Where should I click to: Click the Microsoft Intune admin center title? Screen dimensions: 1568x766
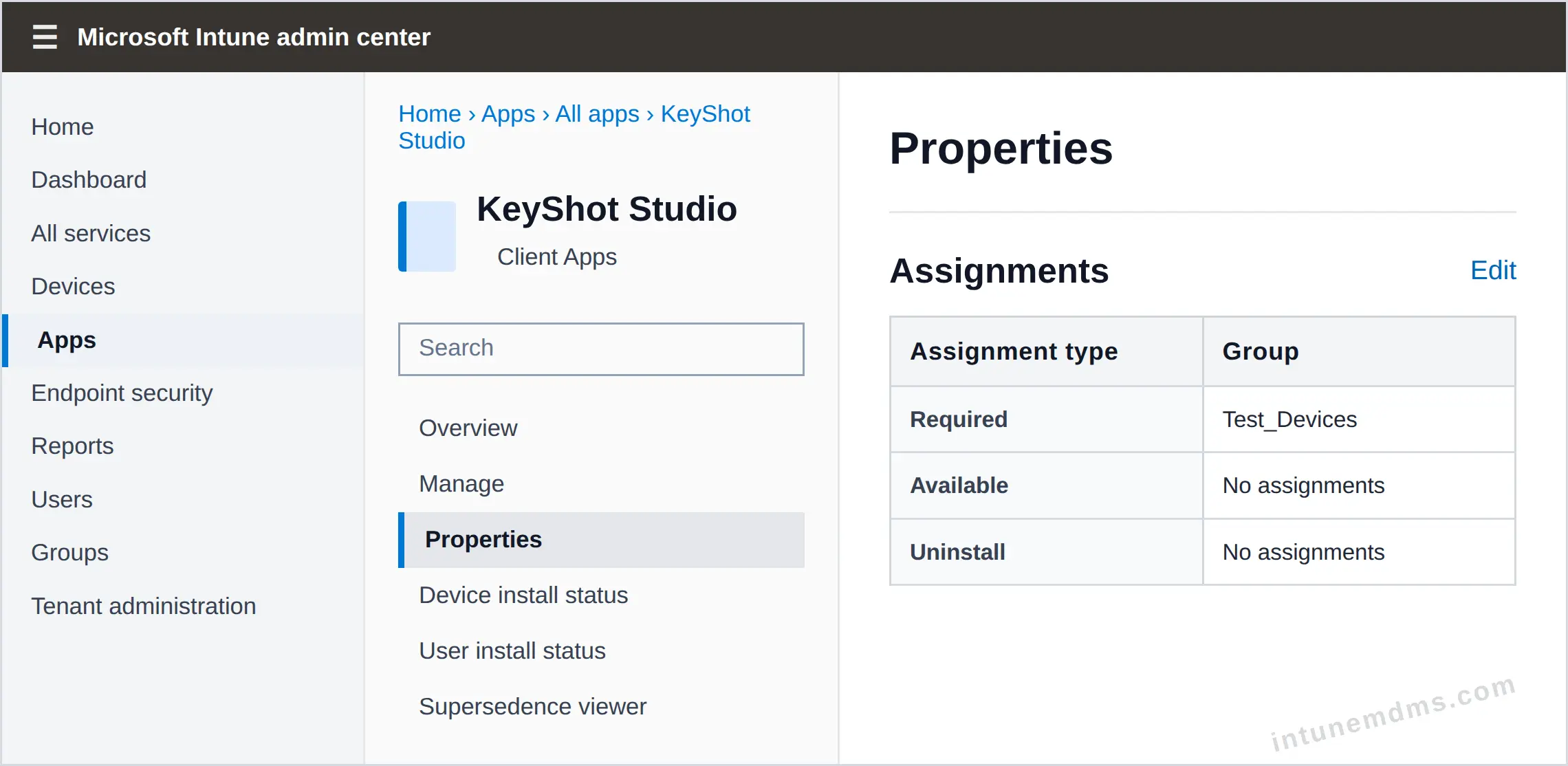coord(254,37)
